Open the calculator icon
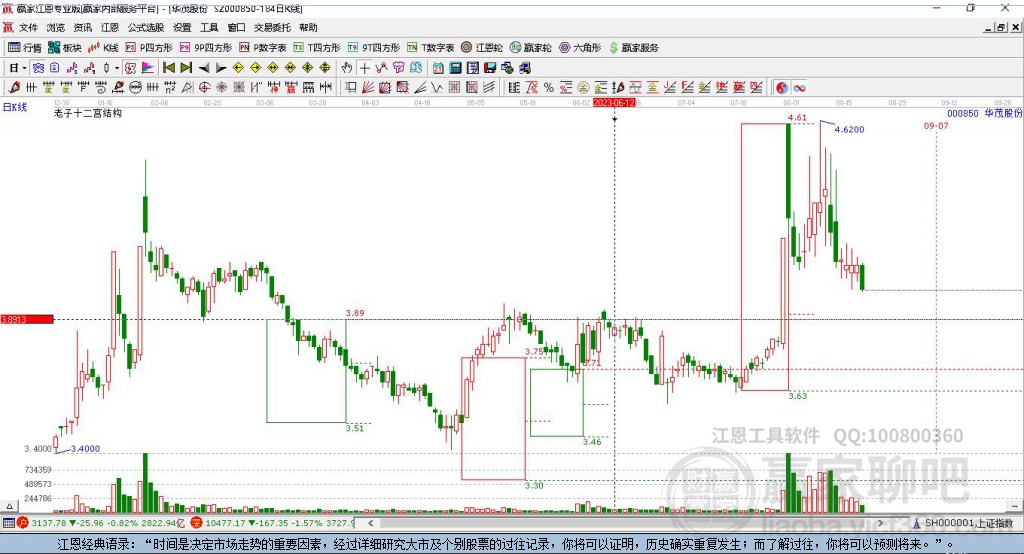This screenshot has width=1024, height=554. [x=455, y=68]
